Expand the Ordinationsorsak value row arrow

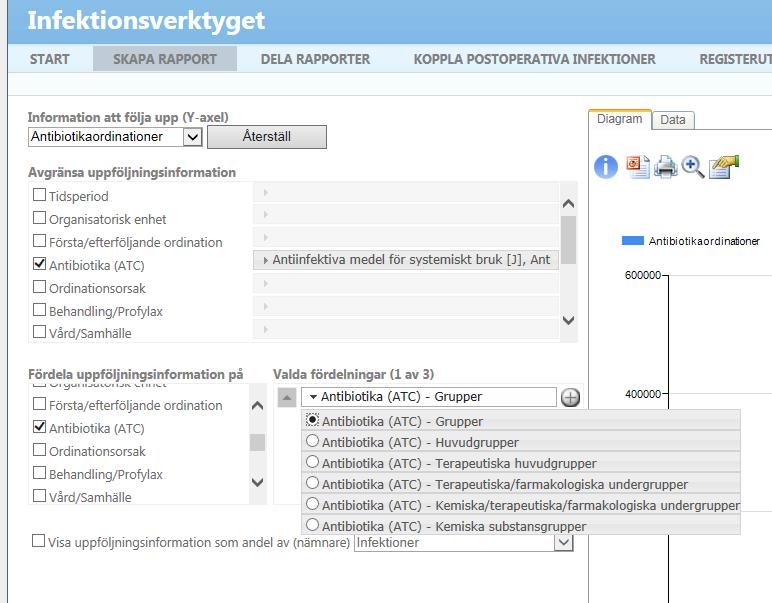point(265,284)
